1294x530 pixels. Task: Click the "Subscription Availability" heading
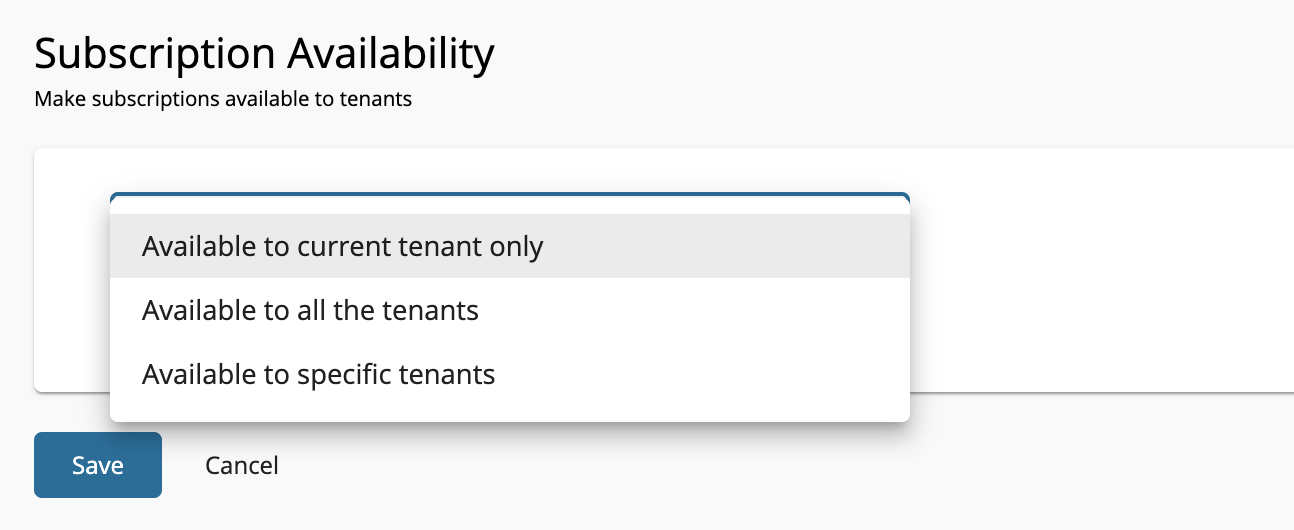(264, 54)
